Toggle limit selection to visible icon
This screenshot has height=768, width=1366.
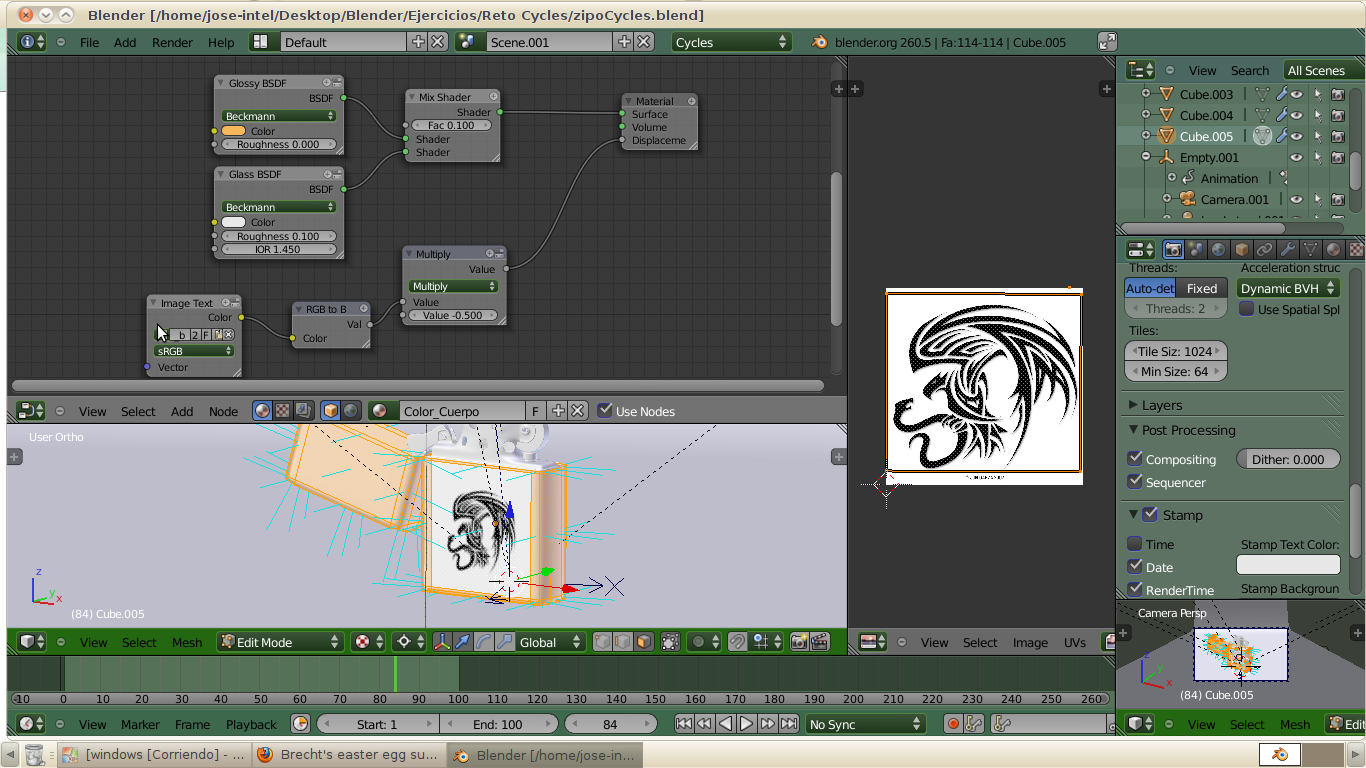coord(670,642)
